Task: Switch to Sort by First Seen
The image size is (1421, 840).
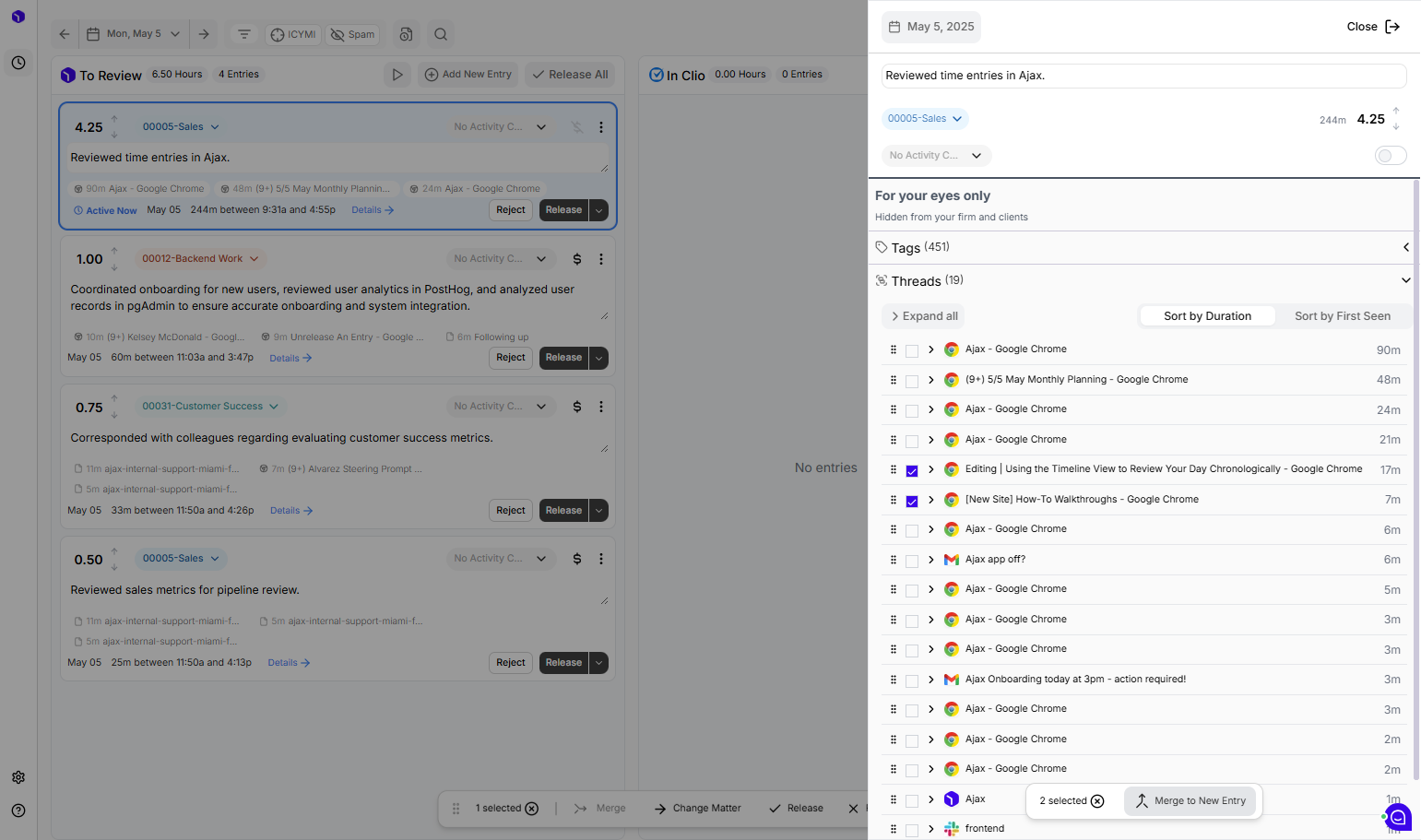Action: [x=1343, y=316]
